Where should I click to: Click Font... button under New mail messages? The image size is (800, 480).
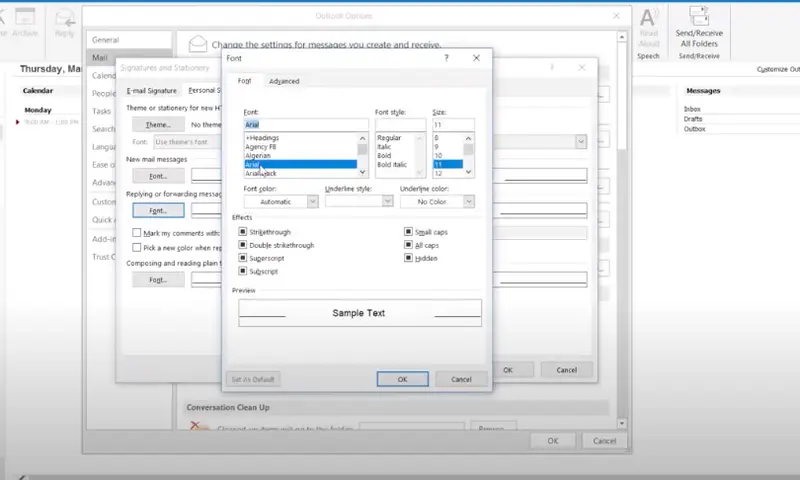pyautogui.click(x=158, y=176)
